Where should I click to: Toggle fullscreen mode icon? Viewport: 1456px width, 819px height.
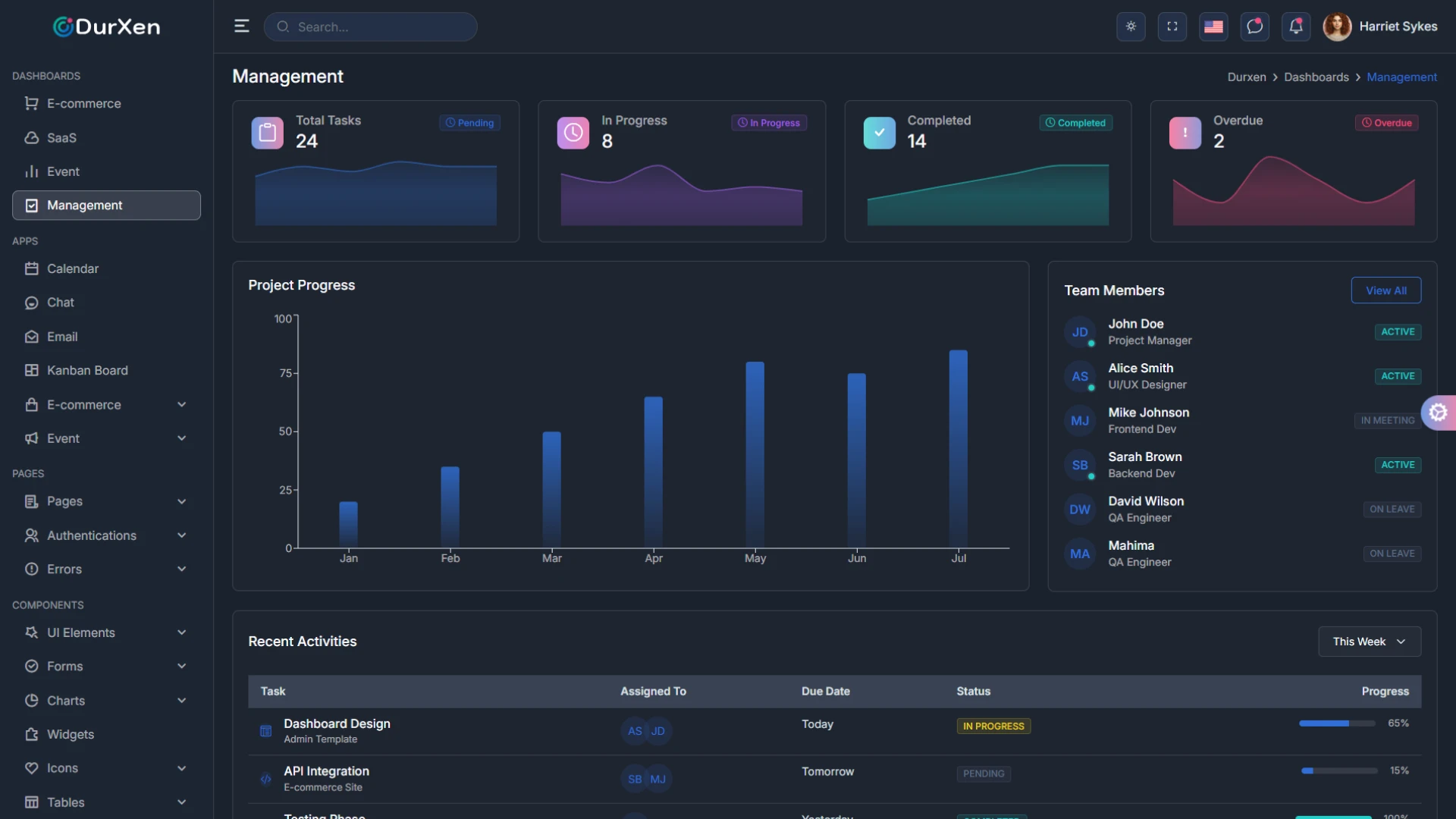pyautogui.click(x=1172, y=27)
